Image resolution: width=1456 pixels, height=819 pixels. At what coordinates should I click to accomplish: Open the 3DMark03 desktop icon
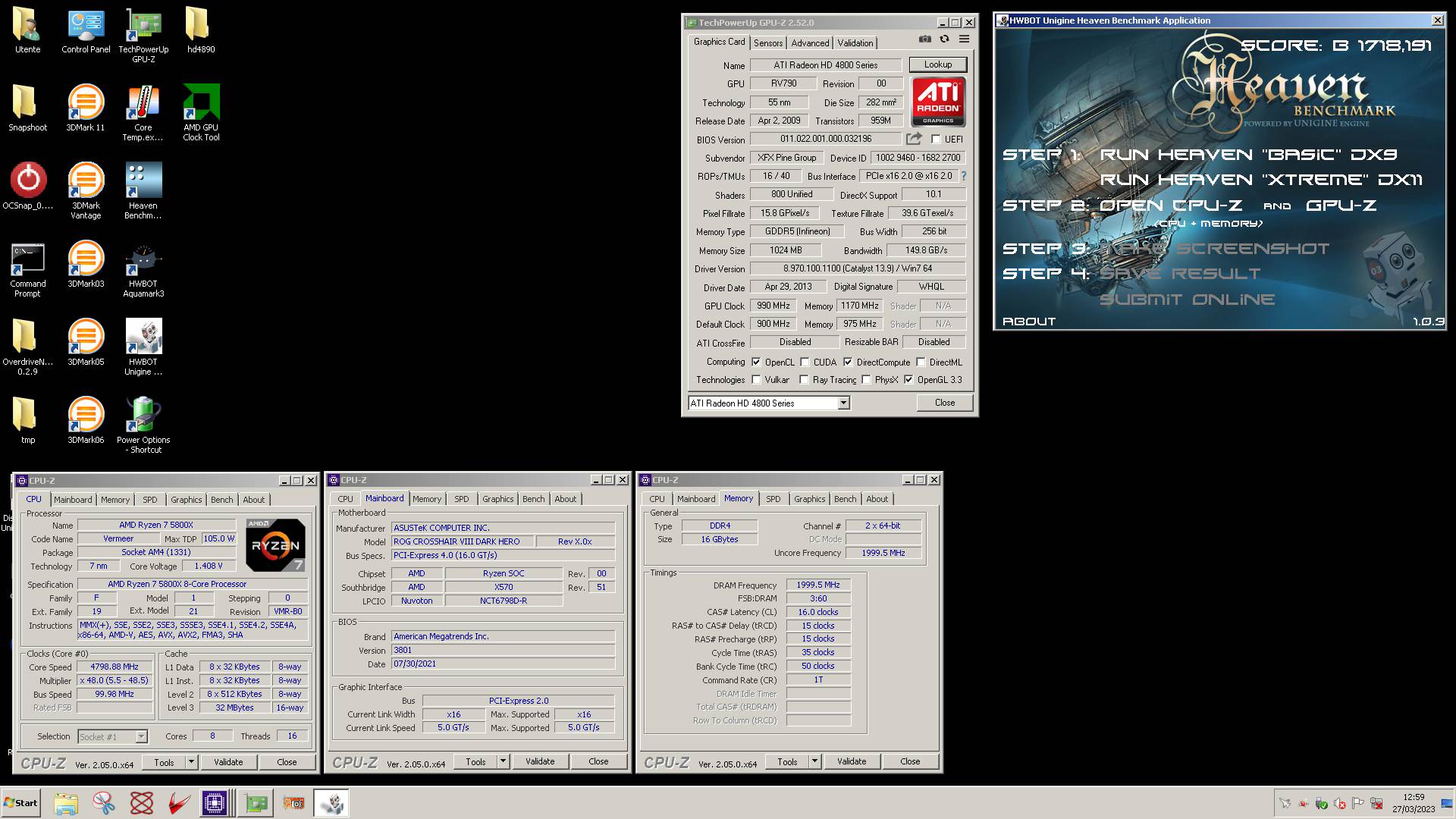click(x=86, y=264)
